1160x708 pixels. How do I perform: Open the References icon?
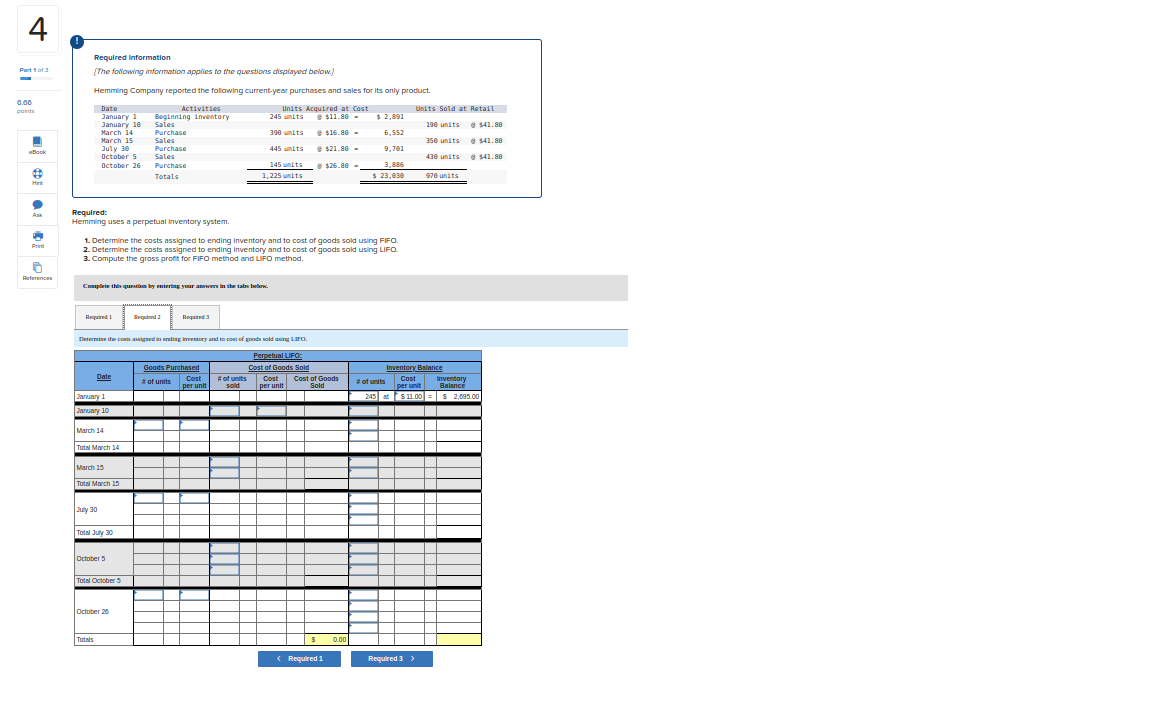tap(37, 268)
